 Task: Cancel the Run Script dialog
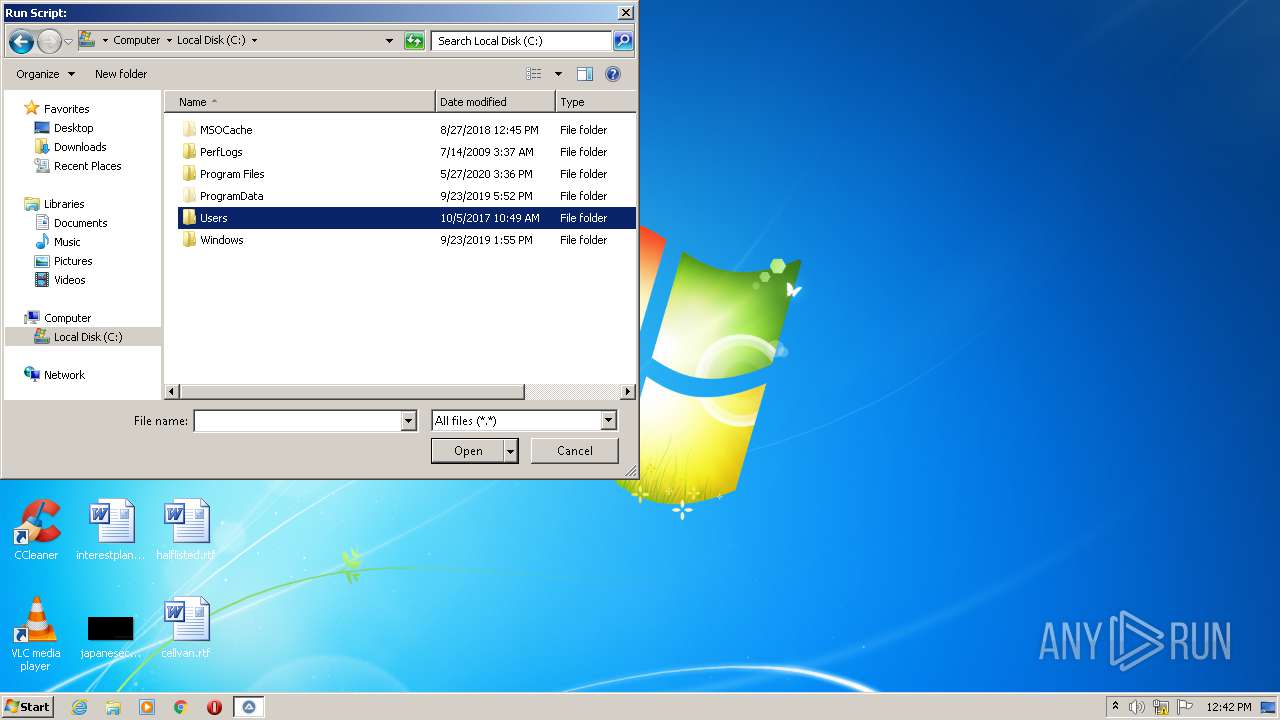(x=574, y=451)
